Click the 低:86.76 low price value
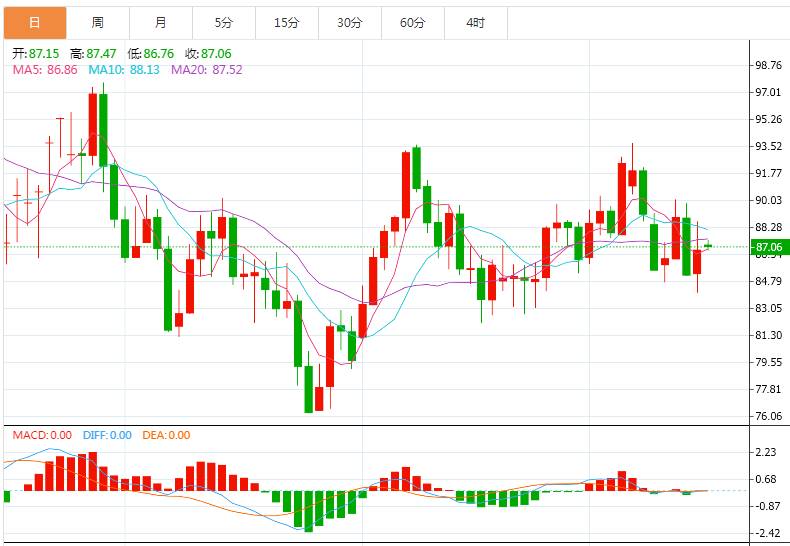The width and height of the screenshot is (790, 546). point(151,53)
